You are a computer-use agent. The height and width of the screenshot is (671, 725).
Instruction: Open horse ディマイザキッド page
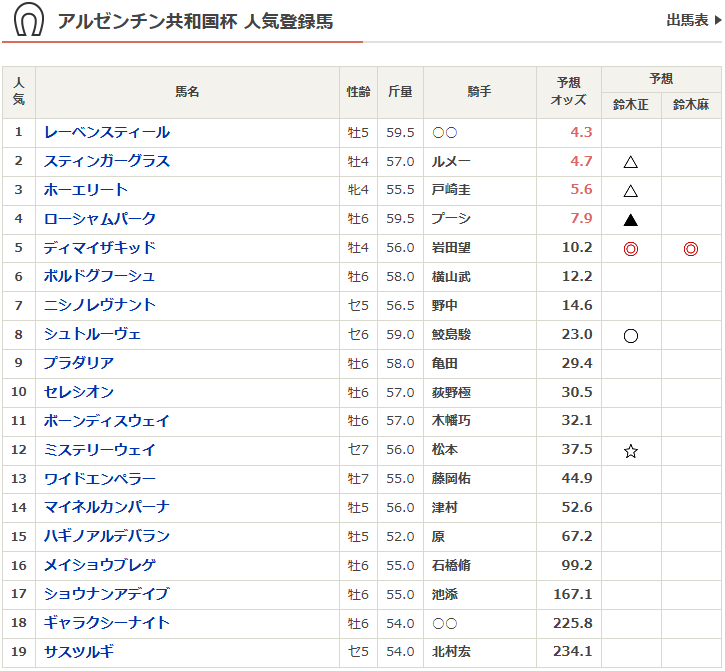coord(100,248)
